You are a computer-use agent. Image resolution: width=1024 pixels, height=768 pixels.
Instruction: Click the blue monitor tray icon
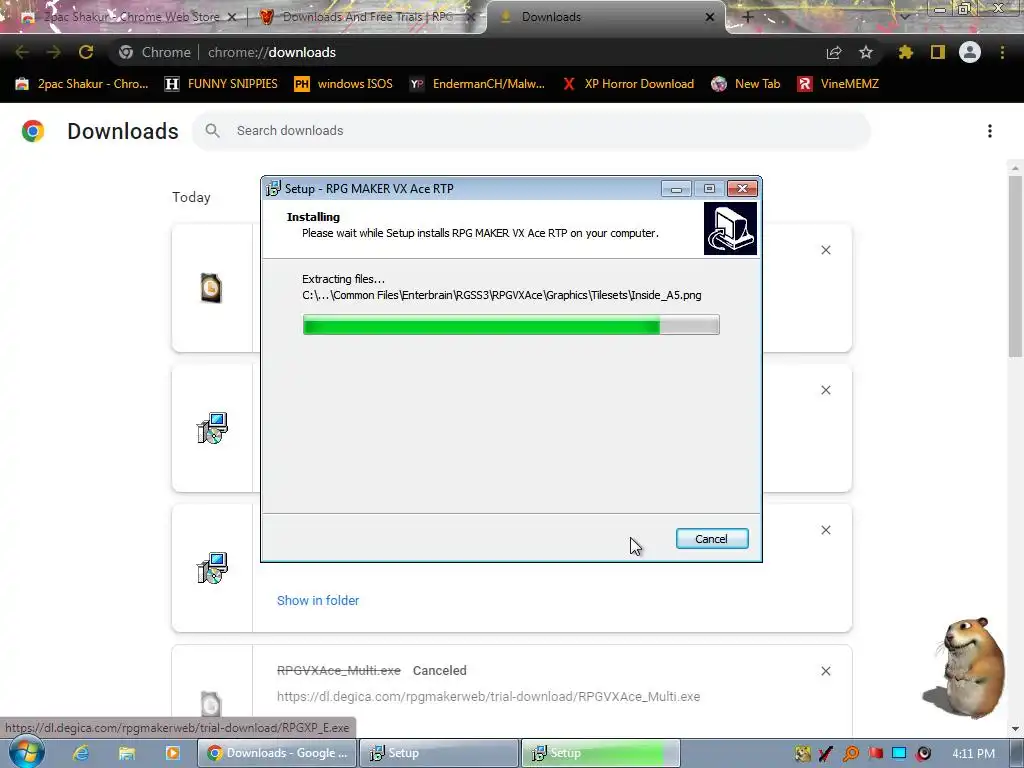[899, 754]
